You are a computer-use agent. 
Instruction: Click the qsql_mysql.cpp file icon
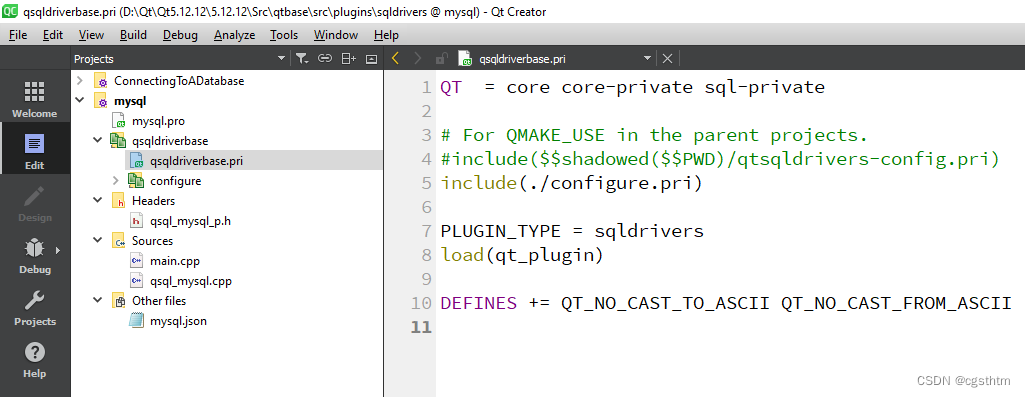[x=136, y=281]
